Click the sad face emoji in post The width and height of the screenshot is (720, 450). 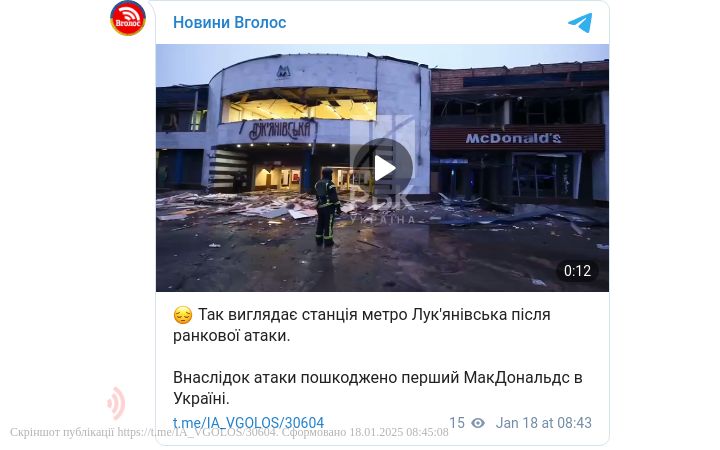point(182,315)
